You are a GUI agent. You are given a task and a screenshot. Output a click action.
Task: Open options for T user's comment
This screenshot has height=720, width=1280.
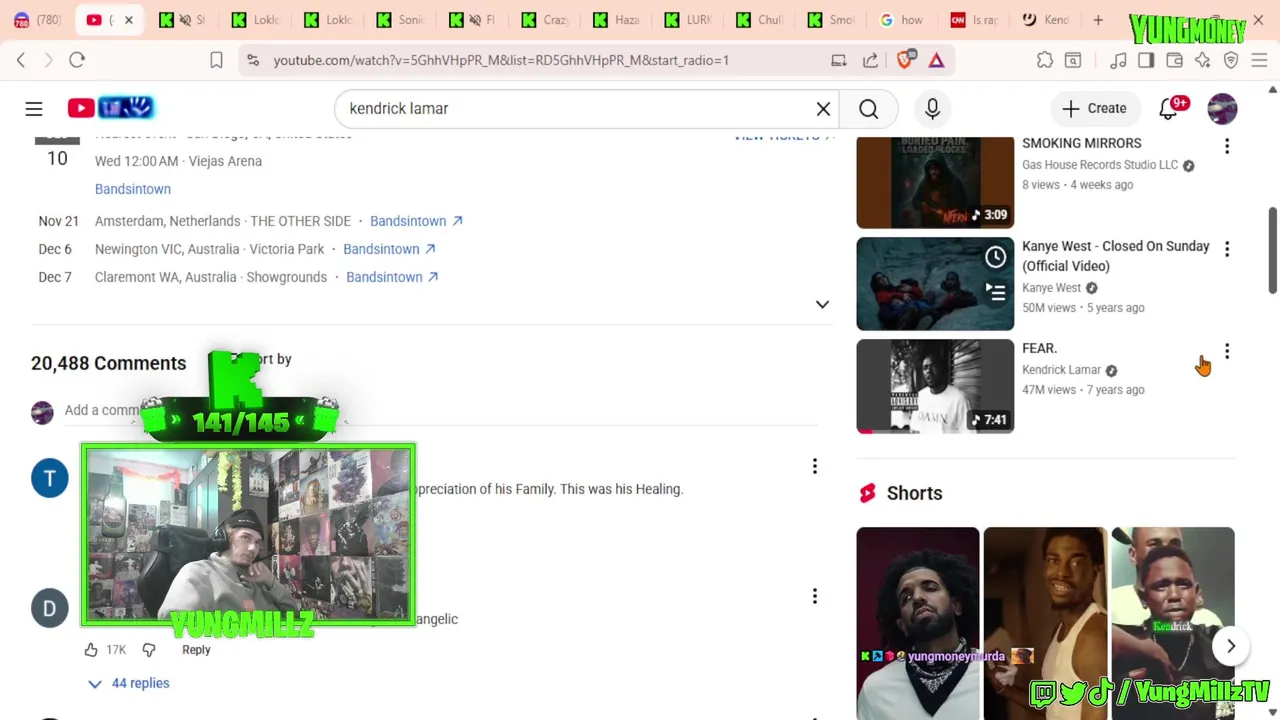815,466
